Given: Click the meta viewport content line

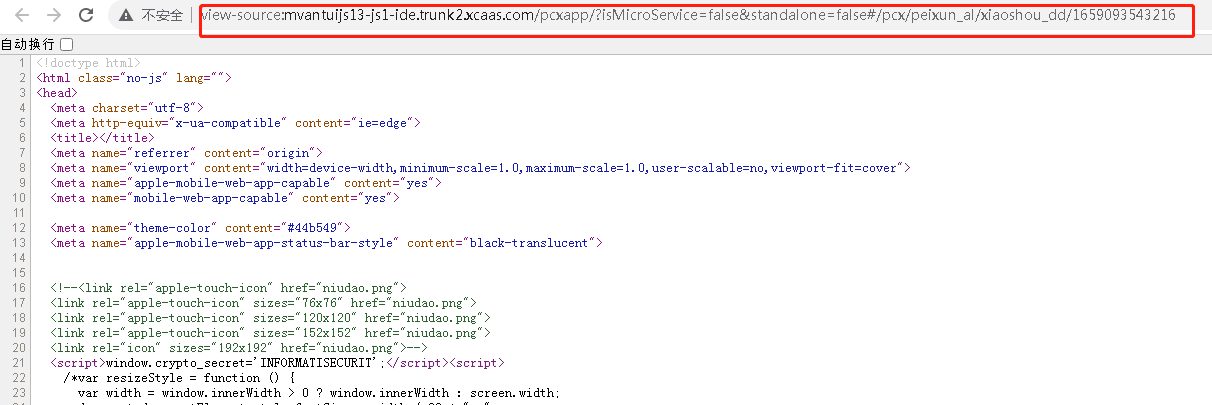Looking at the screenshot, I should tap(480, 168).
